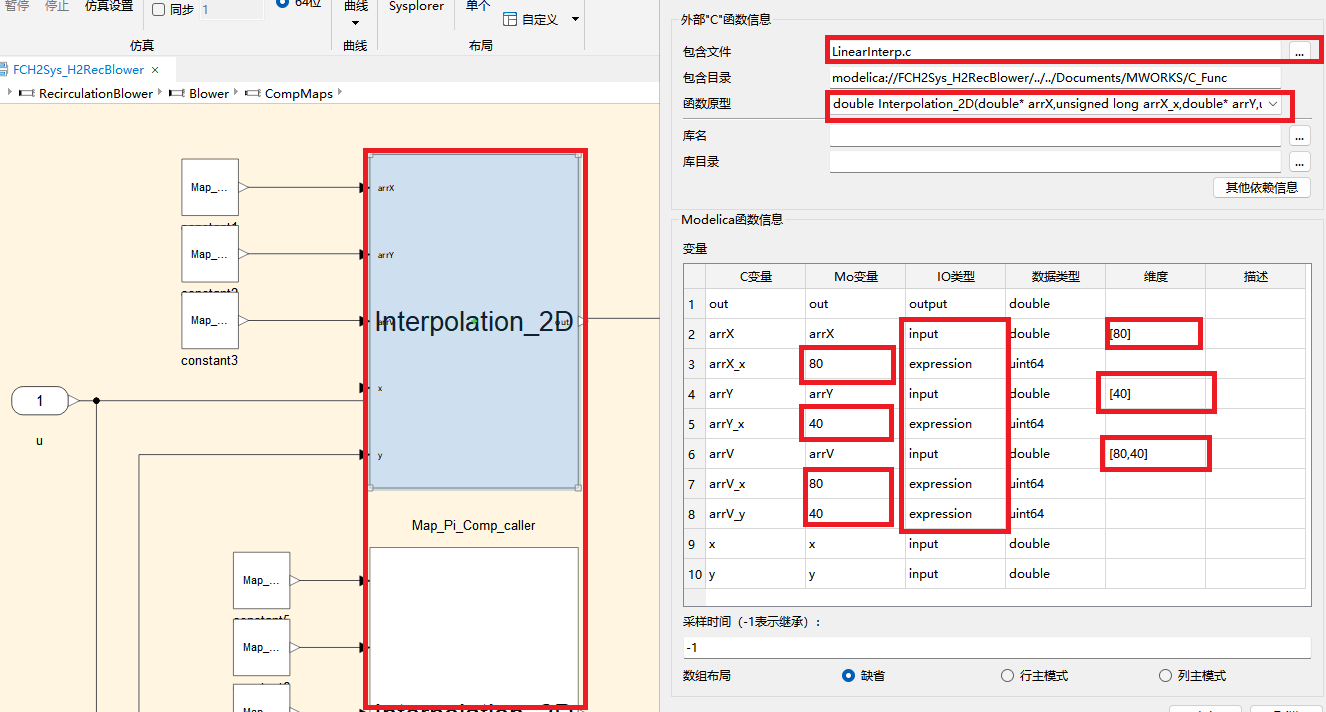Expand the arrow after Blower breadcrumb
1326x712 pixels.
(237, 93)
